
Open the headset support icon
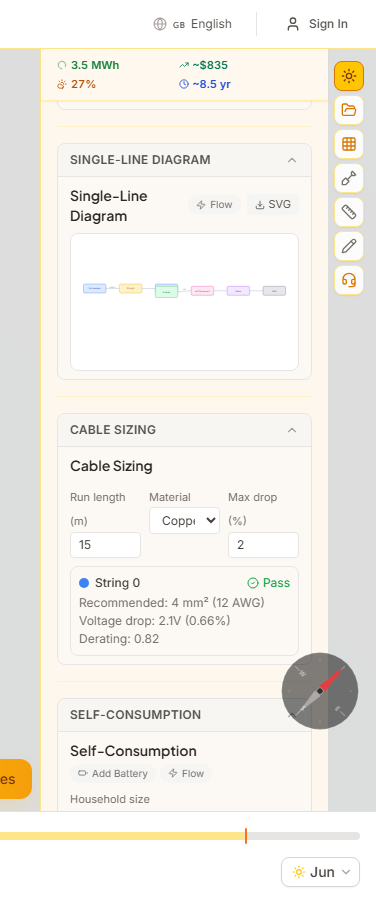click(349, 280)
